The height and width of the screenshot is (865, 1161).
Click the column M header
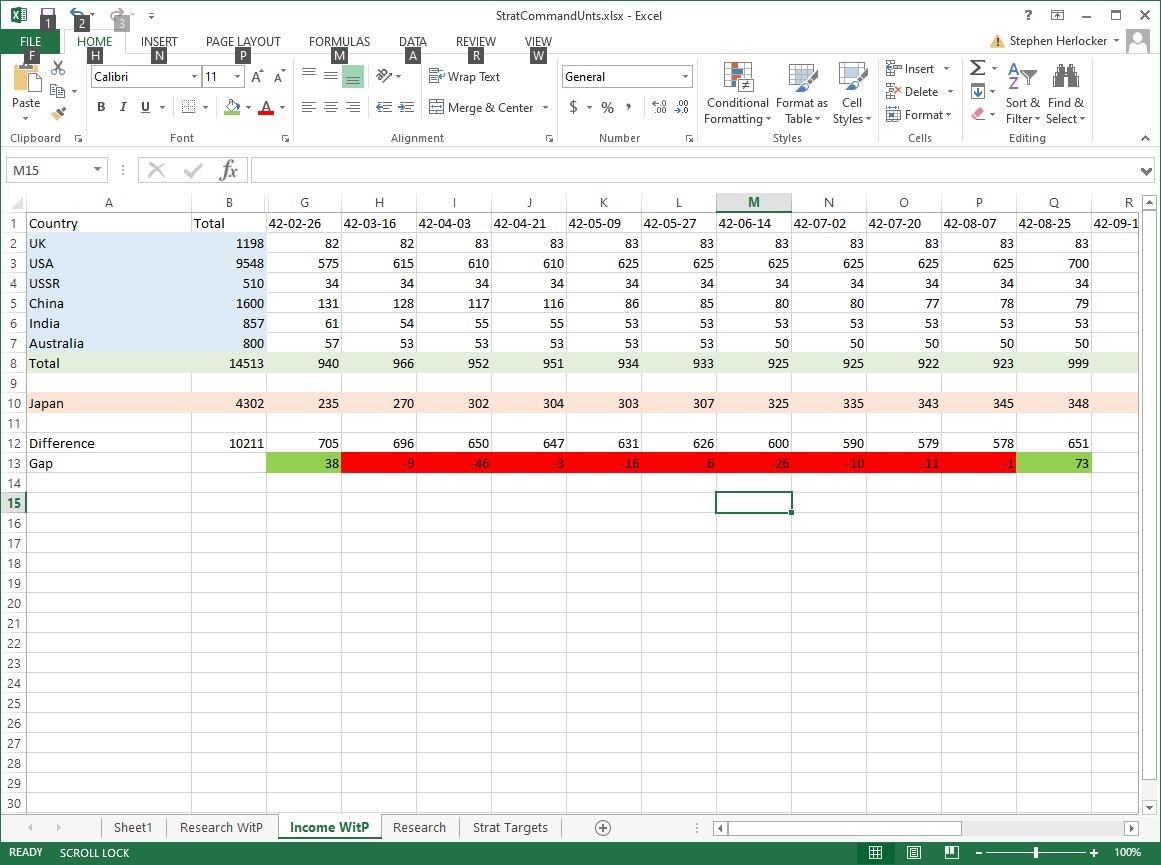[x=753, y=202]
